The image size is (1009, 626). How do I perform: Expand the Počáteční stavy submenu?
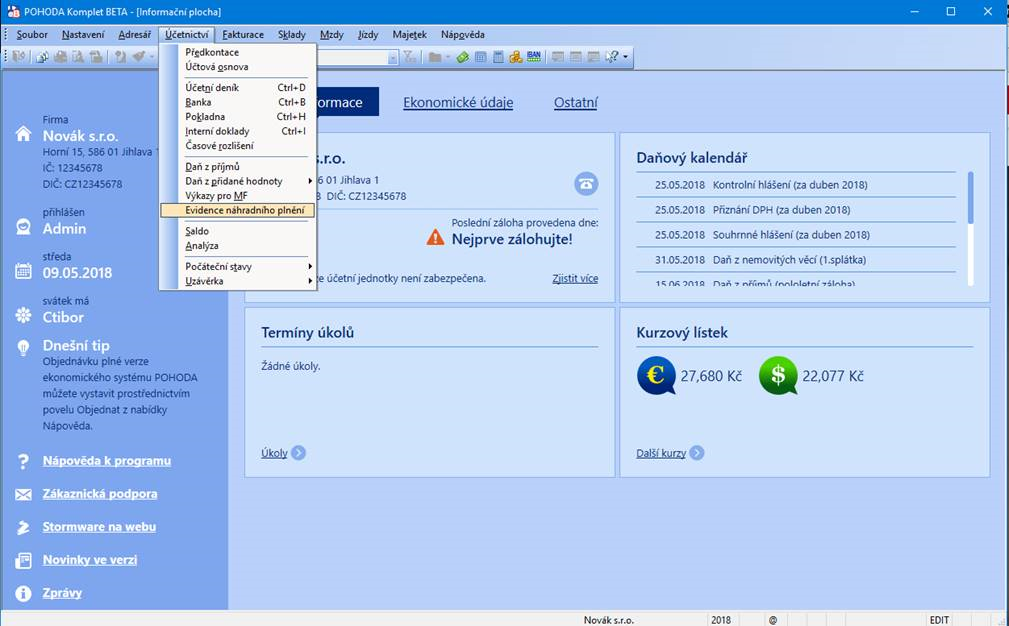310,266
